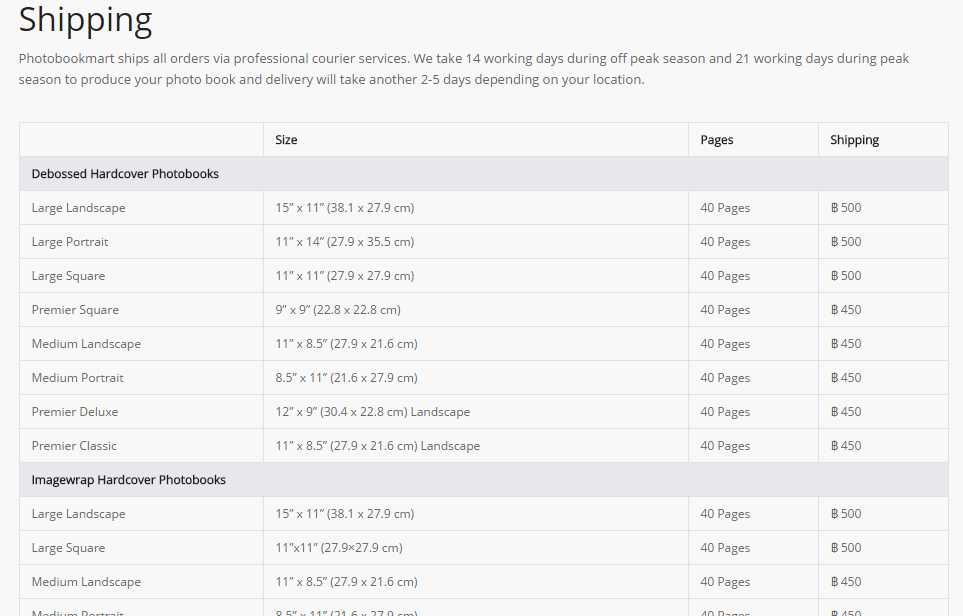Click the 11" x 14" (27.9 x 35.5 cm) size cell
963x616 pixels.
click(x=344, y=242)
